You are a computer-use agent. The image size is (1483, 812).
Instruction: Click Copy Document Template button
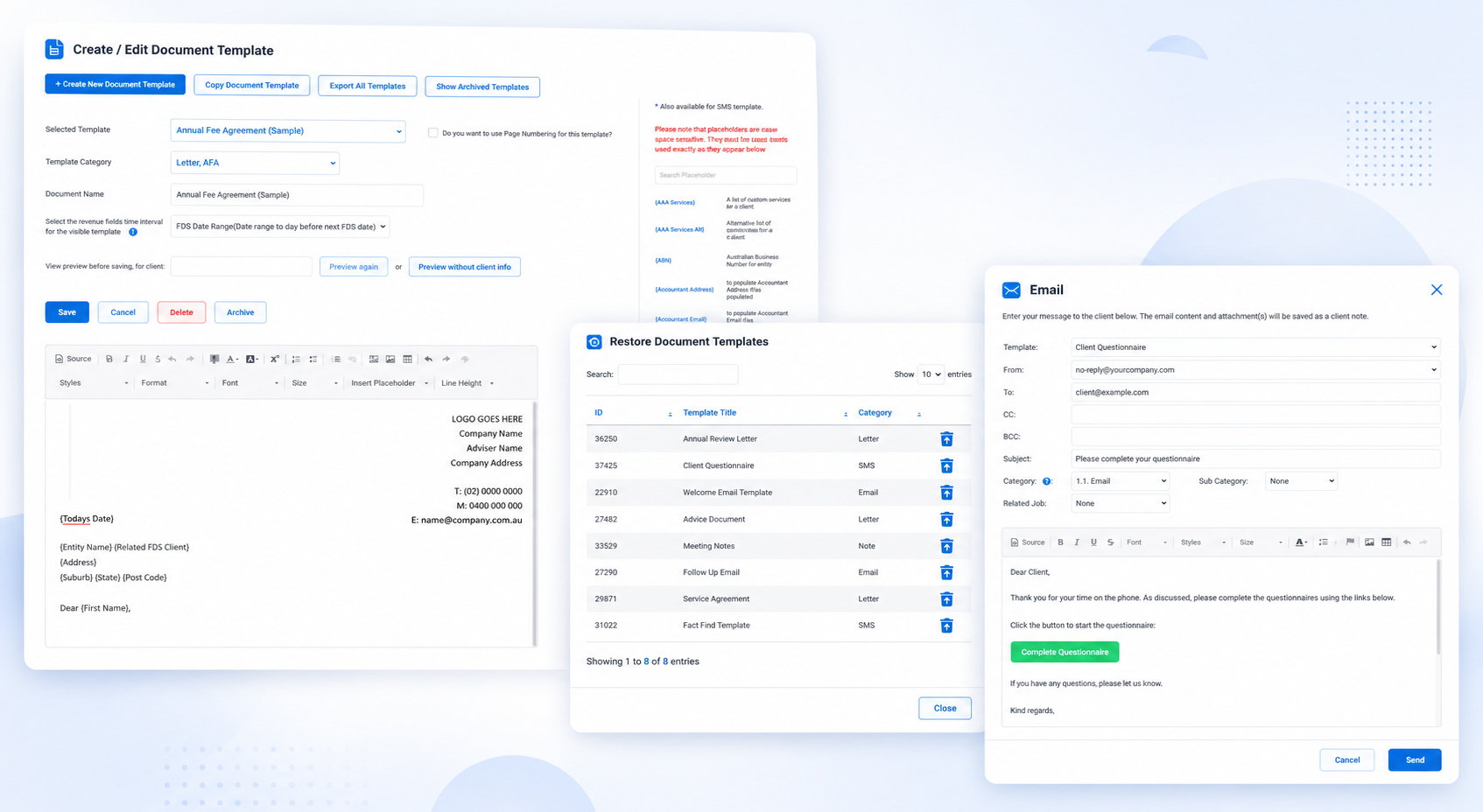click(252, 85)
